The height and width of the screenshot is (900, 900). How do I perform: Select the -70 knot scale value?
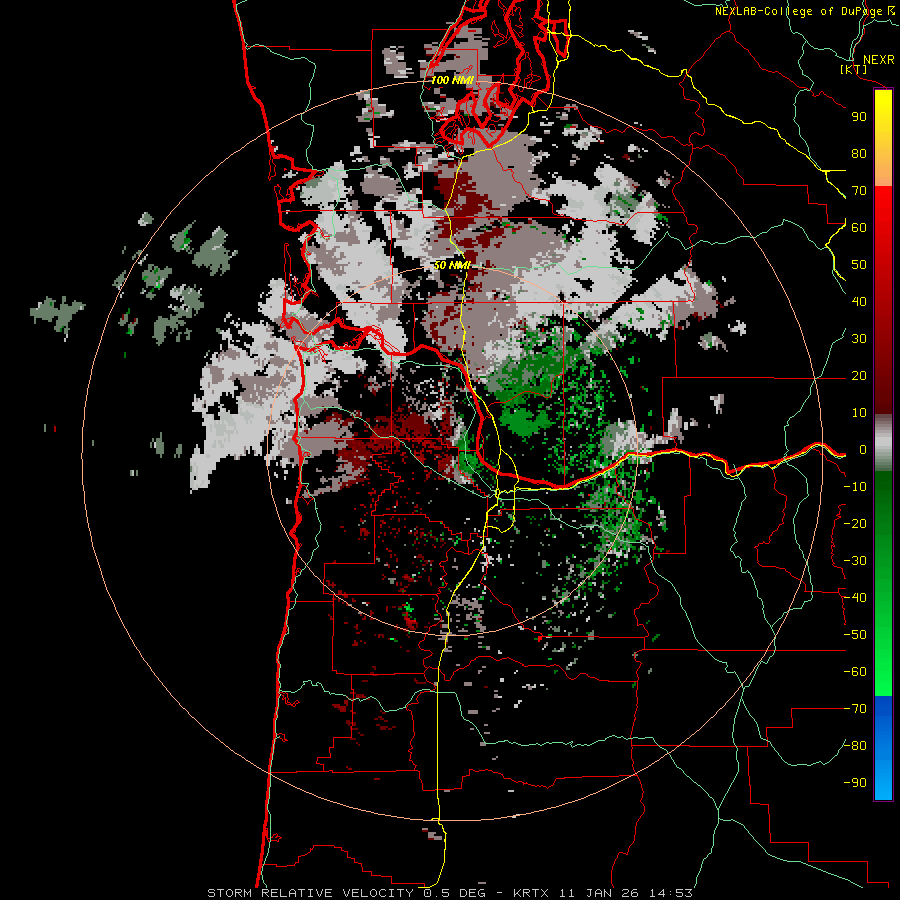pos(855,709)
